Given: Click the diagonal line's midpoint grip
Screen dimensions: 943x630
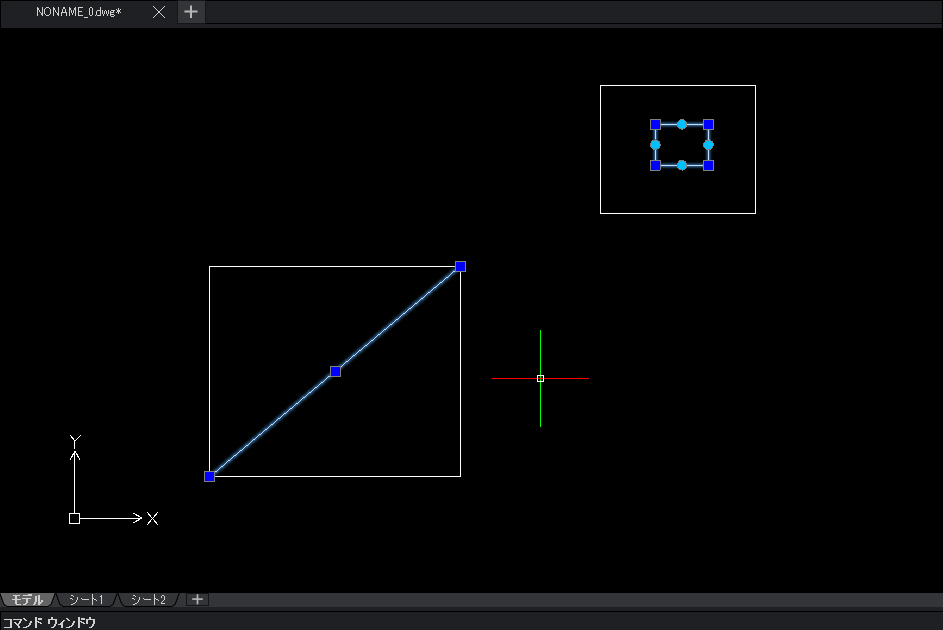Looking at the screenshot, I should [x=336, y=372].
